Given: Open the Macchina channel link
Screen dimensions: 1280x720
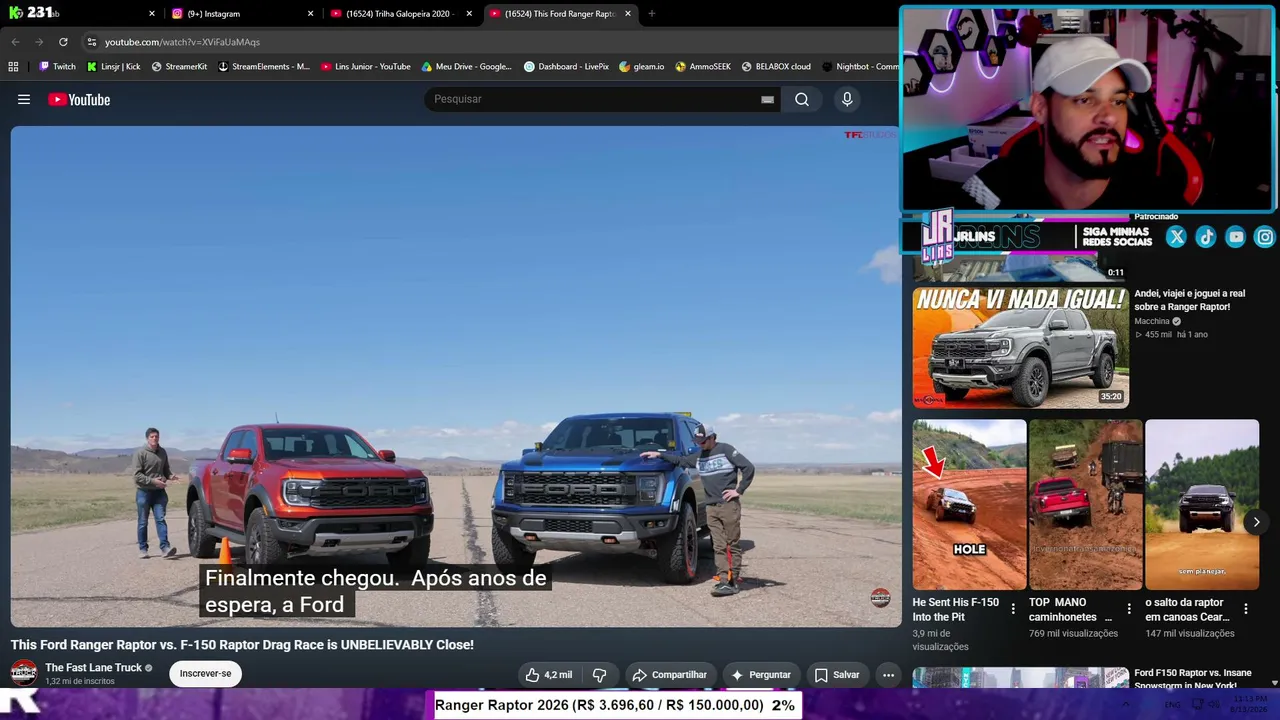Looking at the screenshot, I should (x=1152, y=321).
